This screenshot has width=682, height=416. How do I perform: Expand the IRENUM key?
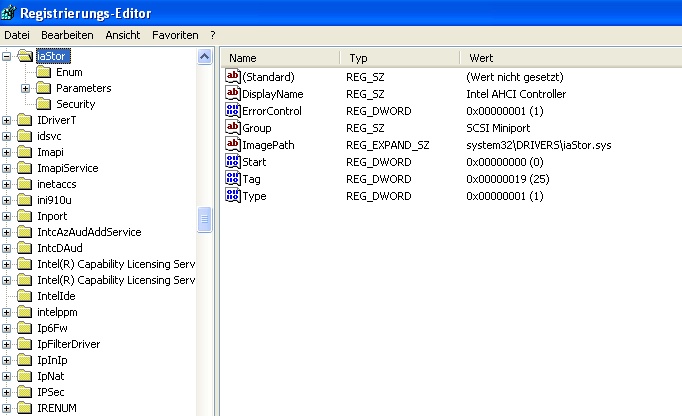[7, 409]
